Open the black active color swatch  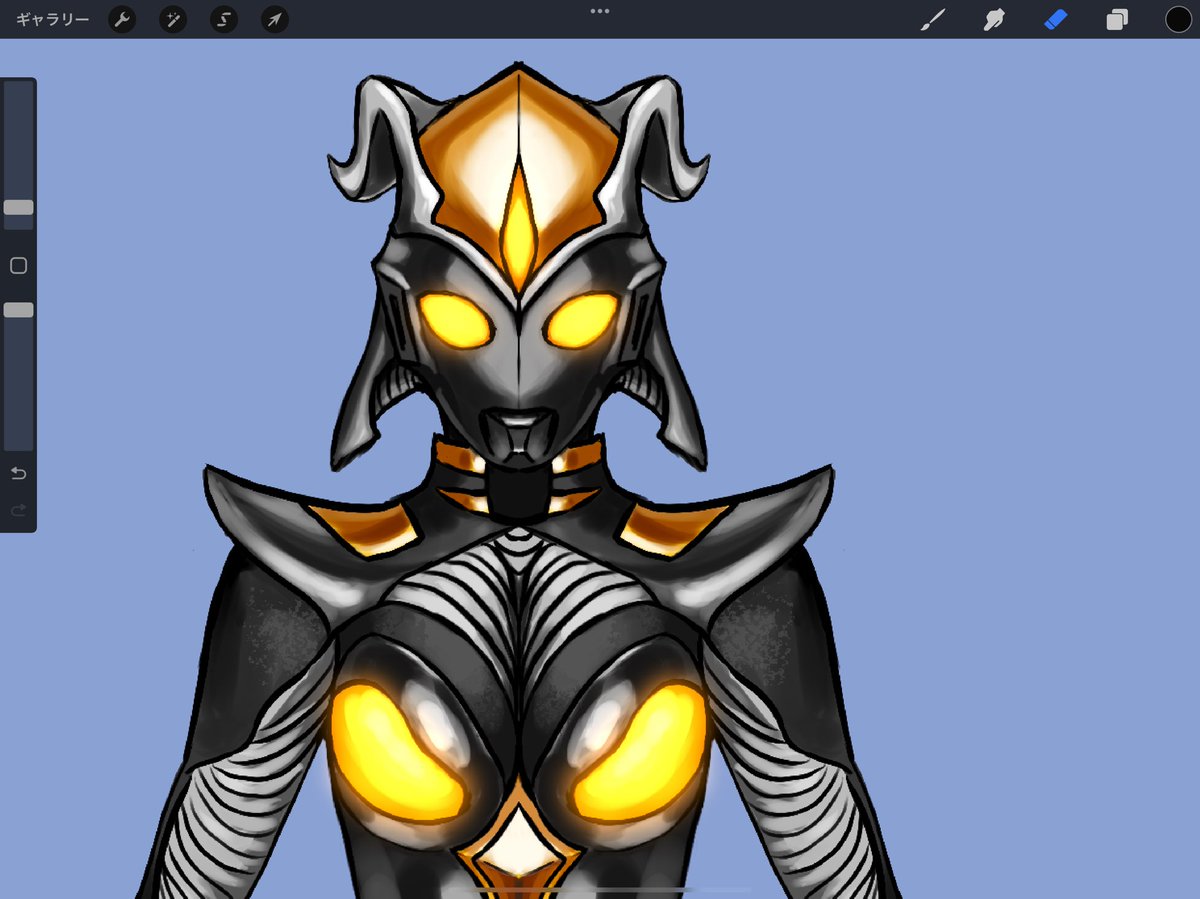pos(1178,19)
